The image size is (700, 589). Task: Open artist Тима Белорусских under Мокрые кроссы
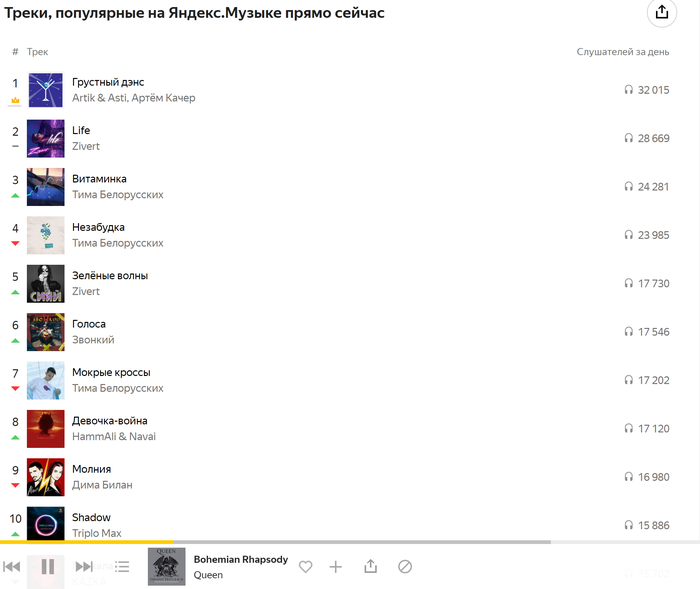point(118,388)
